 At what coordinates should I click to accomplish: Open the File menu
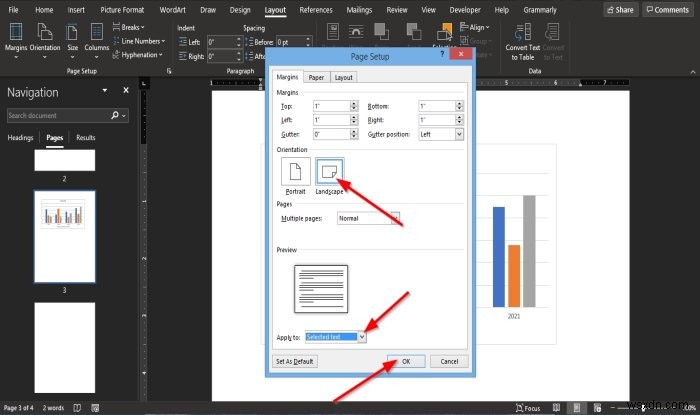pyautogui.click(x=13, y=10)
